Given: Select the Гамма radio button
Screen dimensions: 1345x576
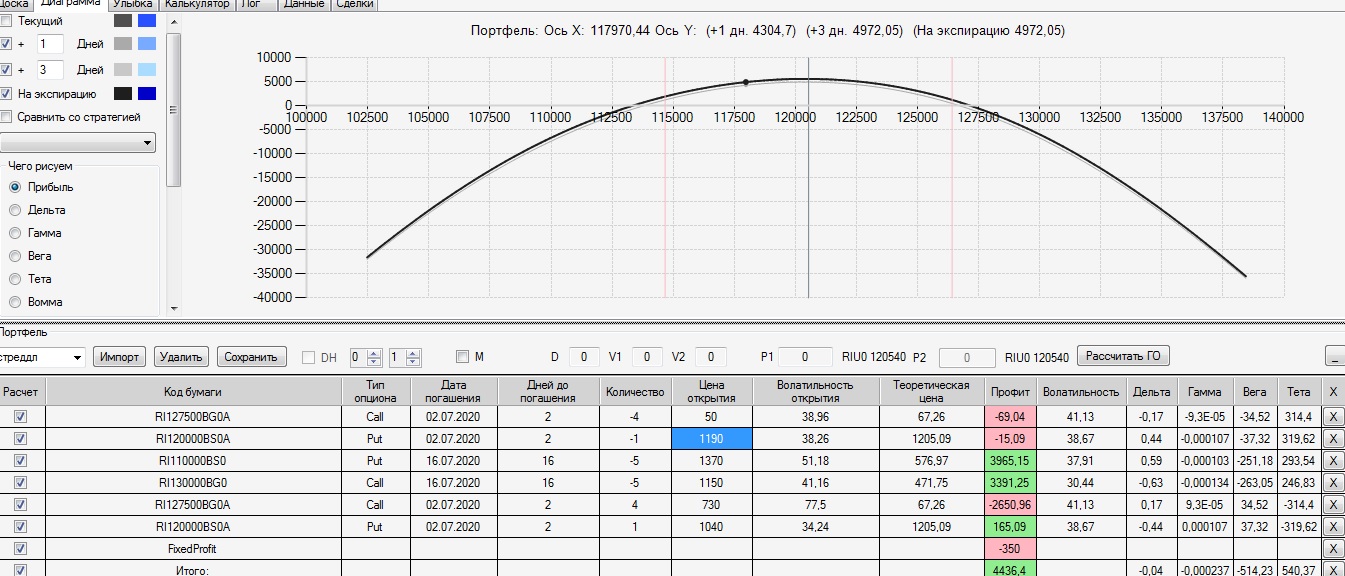Looking at the screenshot, I should tap(15, 233).
